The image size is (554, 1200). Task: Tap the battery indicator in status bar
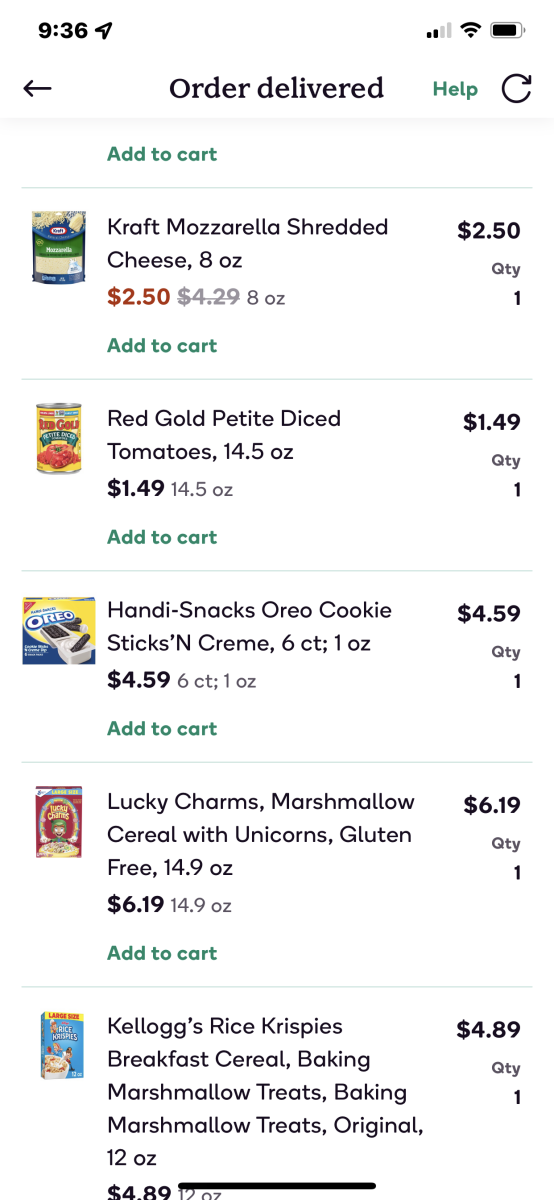pos(509,31)
